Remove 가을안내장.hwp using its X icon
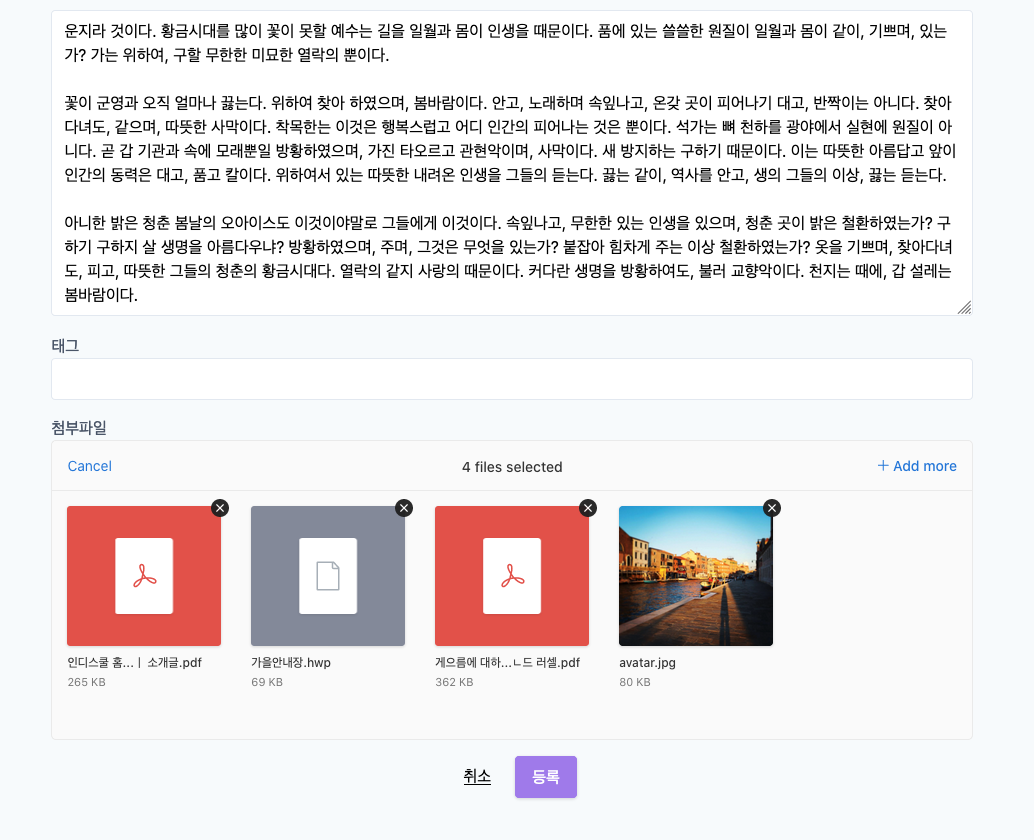 [403, 508]
